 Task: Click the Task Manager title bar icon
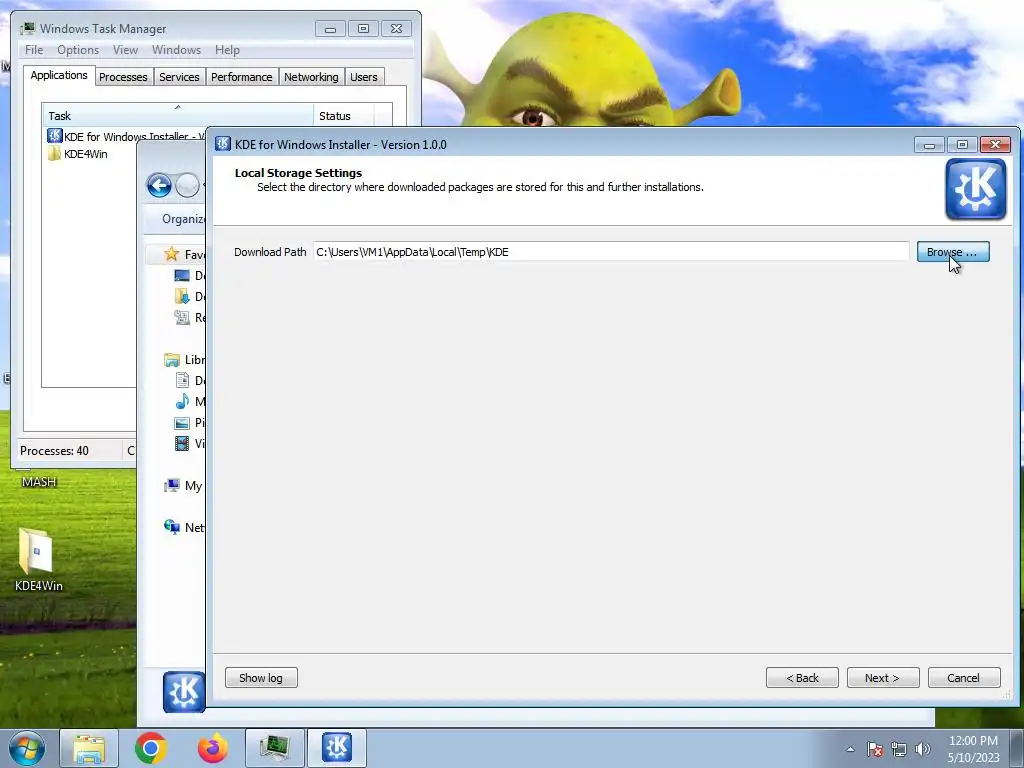coord(27,28)
